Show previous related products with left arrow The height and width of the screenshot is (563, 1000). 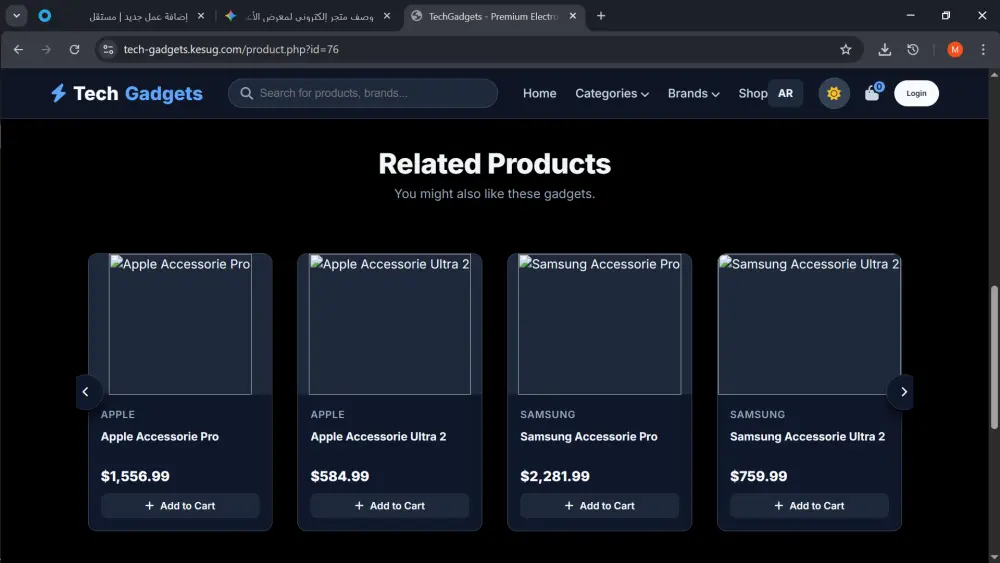86,391
